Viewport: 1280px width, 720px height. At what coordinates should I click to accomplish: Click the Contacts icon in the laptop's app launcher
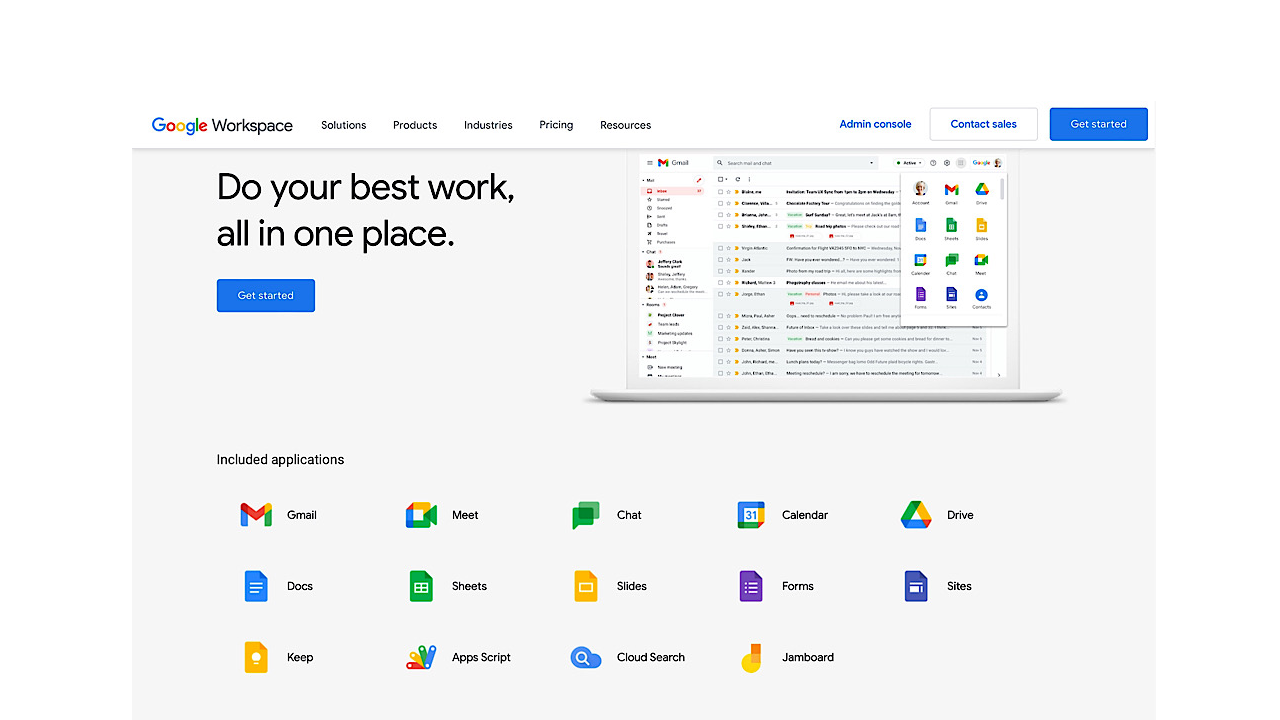pyautogui.click(x=982, y=295)
